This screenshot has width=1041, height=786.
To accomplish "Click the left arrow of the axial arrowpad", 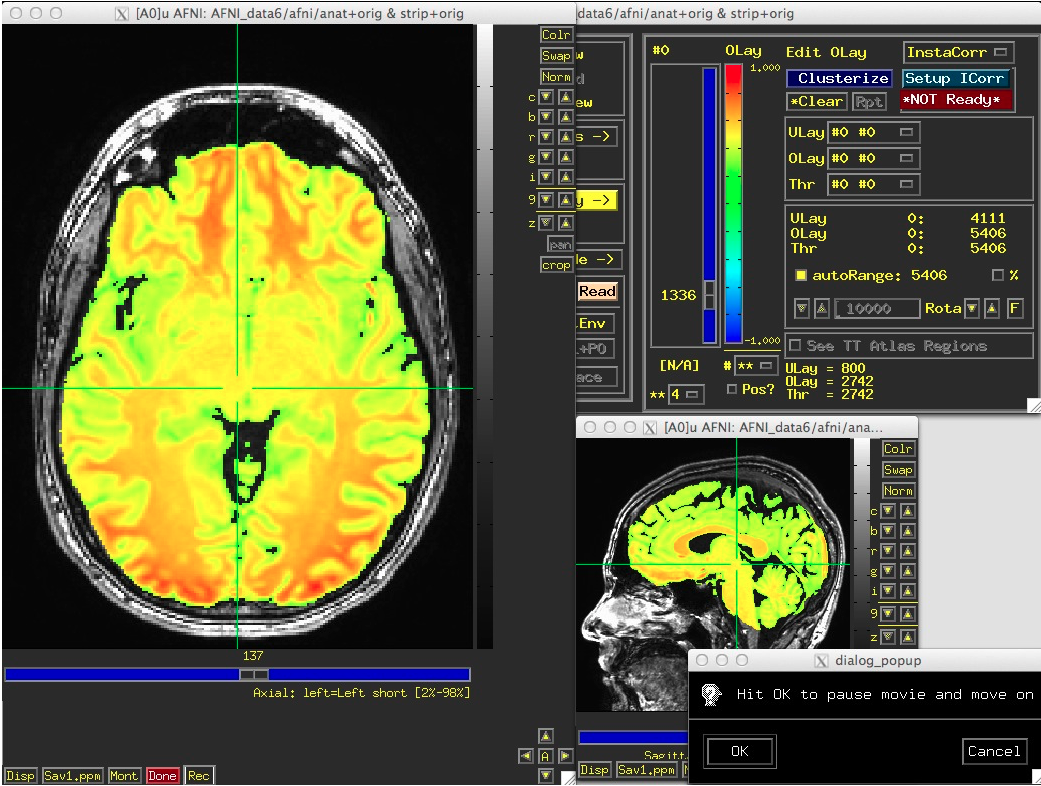I will coord(526,755).
